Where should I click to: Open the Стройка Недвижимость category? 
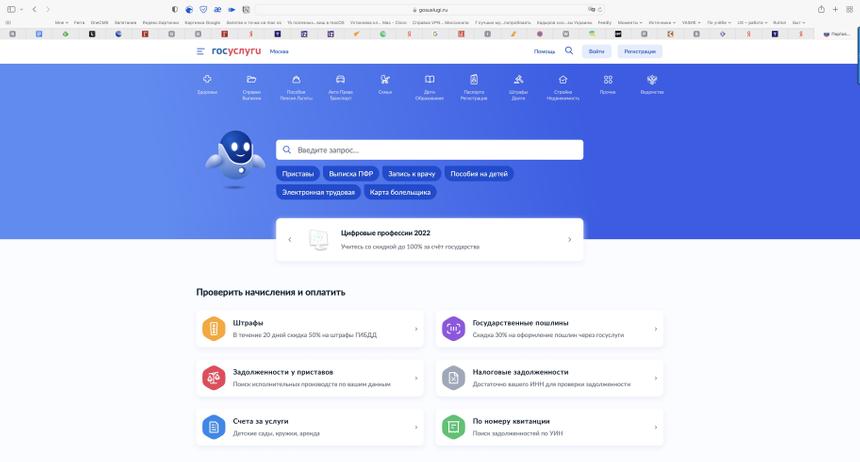(x=563, y=87)
